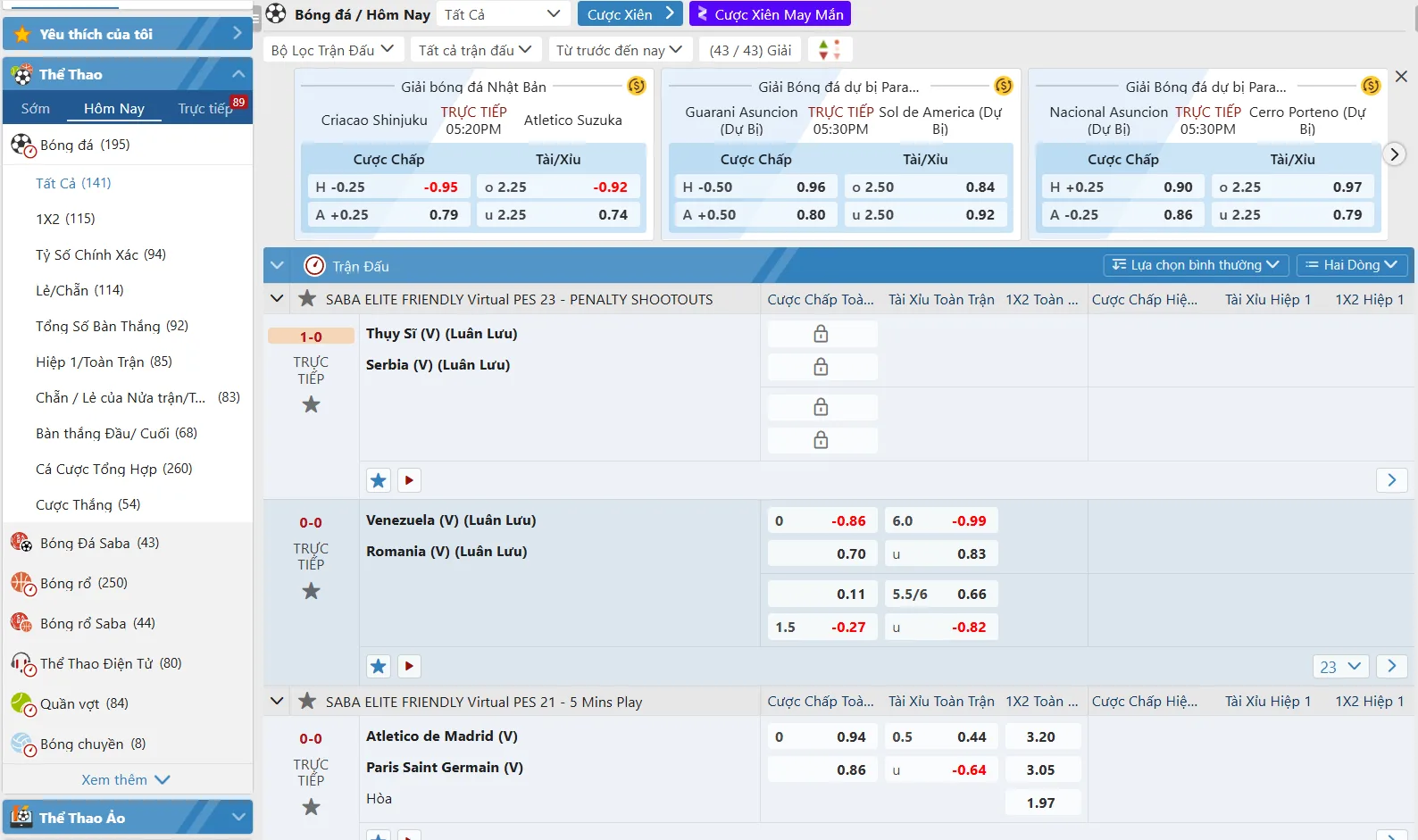Open Bóng rổ basketball icon
Screen dimensions: 1418x840
coord(22,583)
